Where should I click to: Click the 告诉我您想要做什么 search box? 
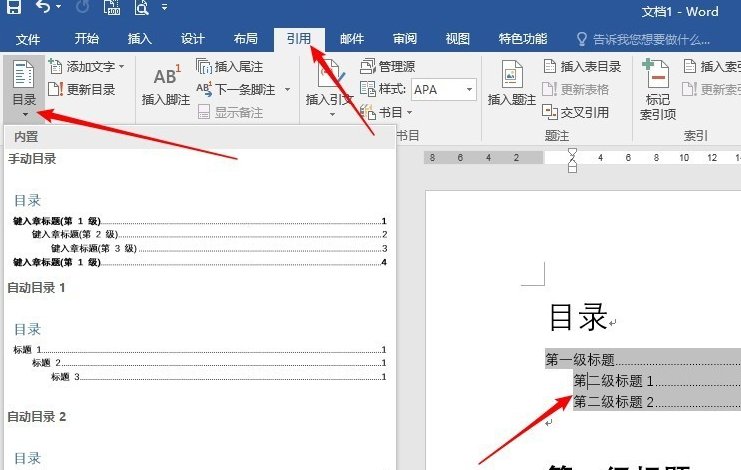tap(644, 39)
